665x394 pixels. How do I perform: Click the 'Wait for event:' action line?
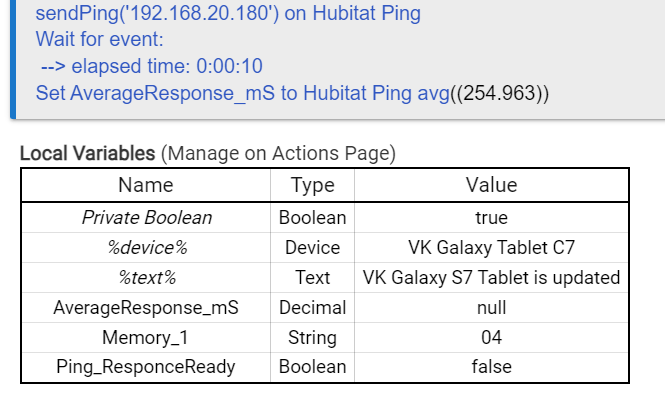point(100,39)
